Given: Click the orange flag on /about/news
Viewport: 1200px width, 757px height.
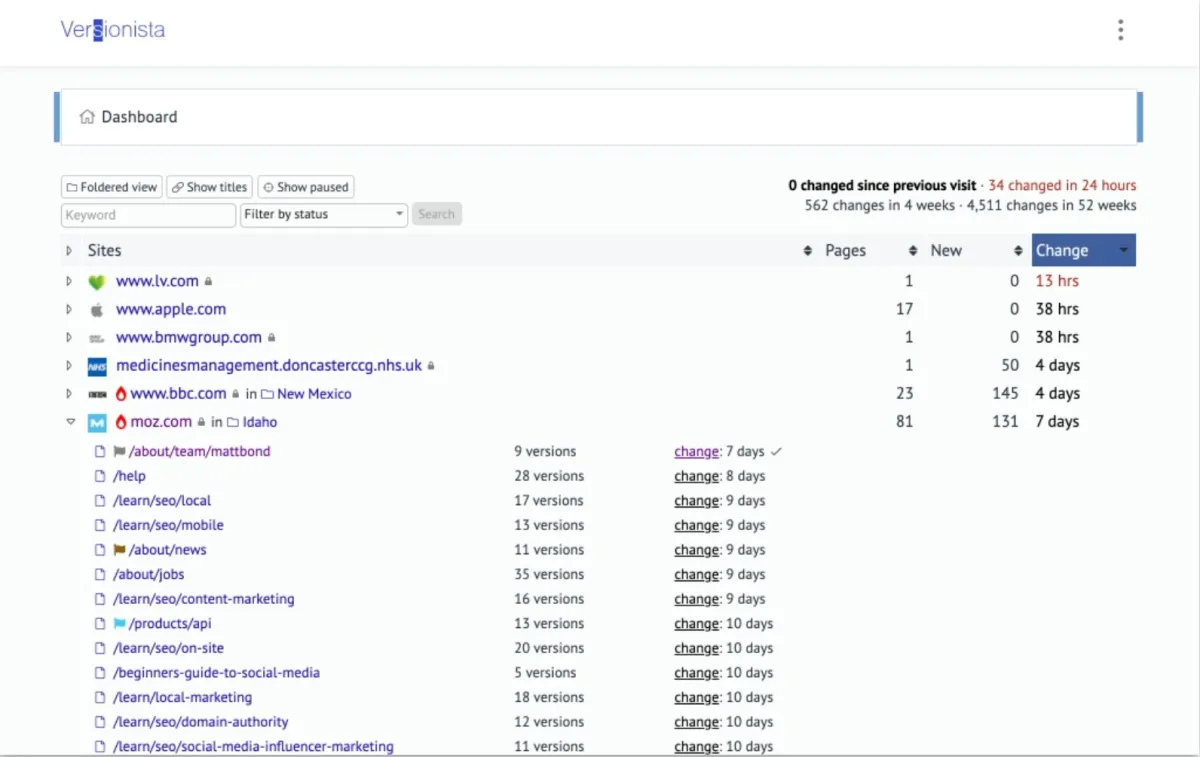Looking at the screenshot, I should pyautogui.click(x=120, y=550).
